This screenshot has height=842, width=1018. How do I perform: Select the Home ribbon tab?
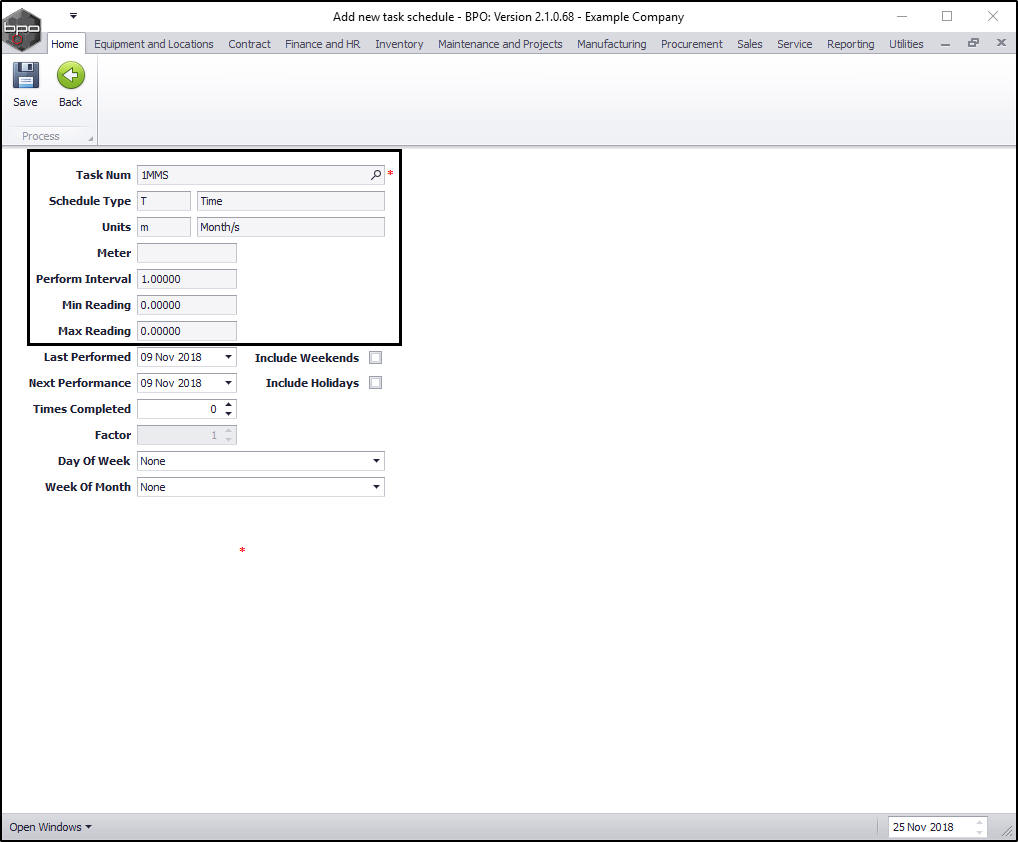65,43
